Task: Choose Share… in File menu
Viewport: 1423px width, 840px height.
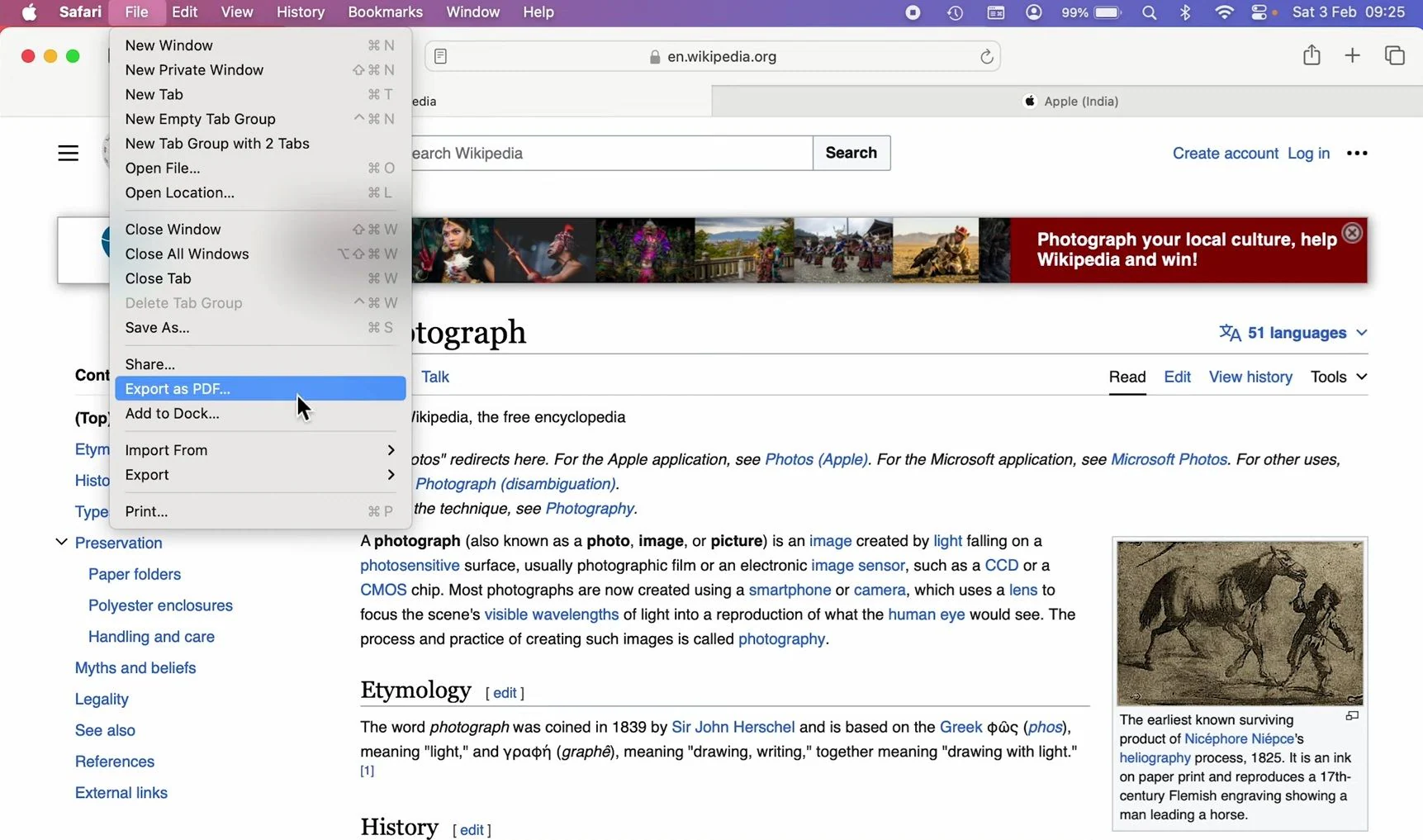Action: [260, 364]
